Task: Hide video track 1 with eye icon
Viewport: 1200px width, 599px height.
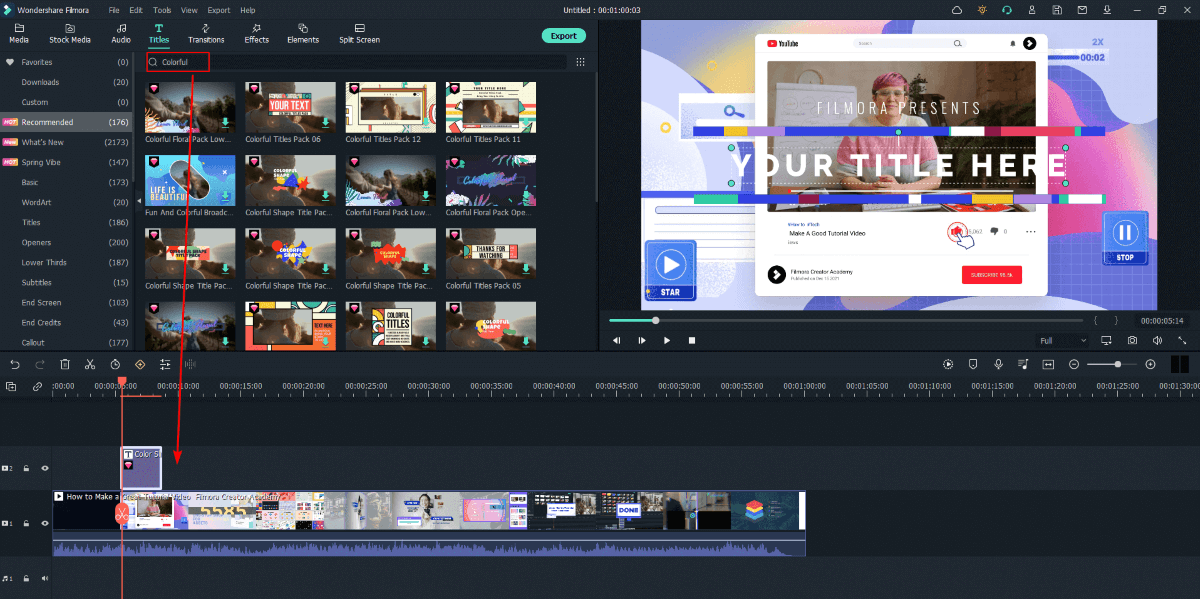Action: [44, 523]
